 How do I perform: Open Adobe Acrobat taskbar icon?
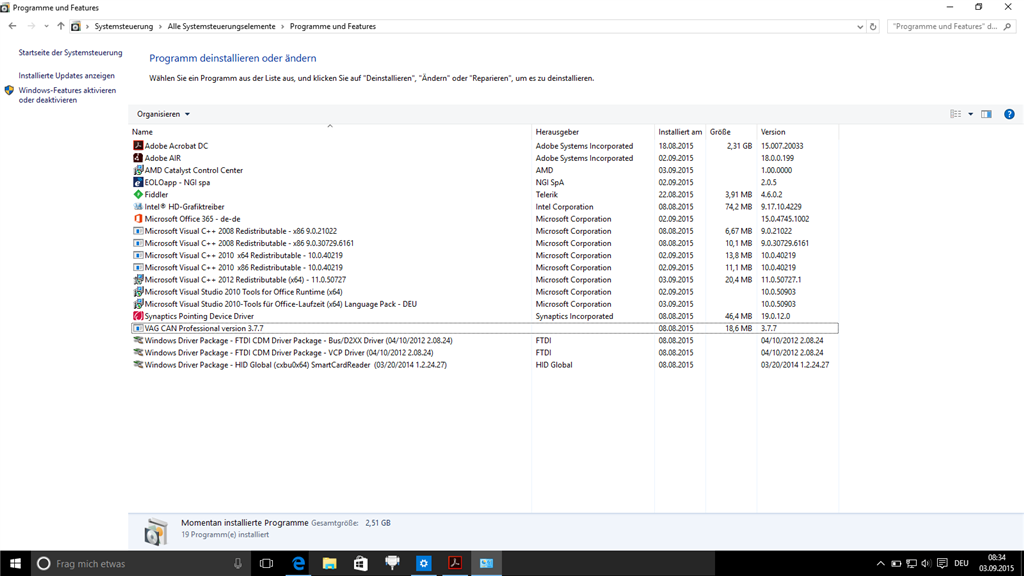tap(455, 563)
